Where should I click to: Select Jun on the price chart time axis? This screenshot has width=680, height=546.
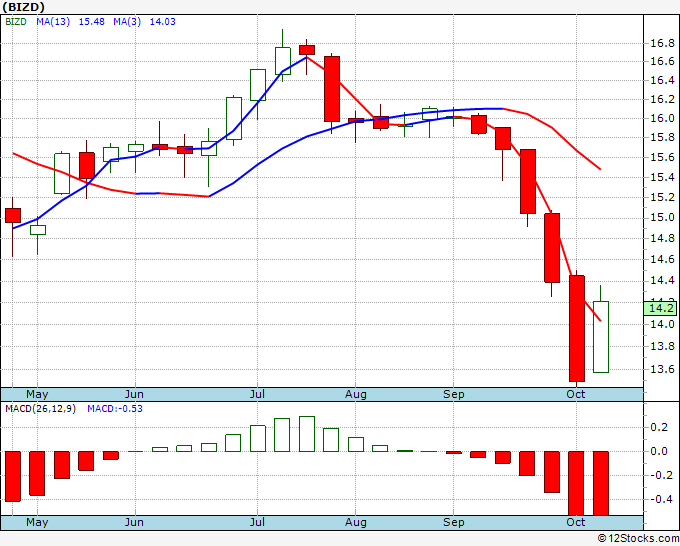[134, 394]
